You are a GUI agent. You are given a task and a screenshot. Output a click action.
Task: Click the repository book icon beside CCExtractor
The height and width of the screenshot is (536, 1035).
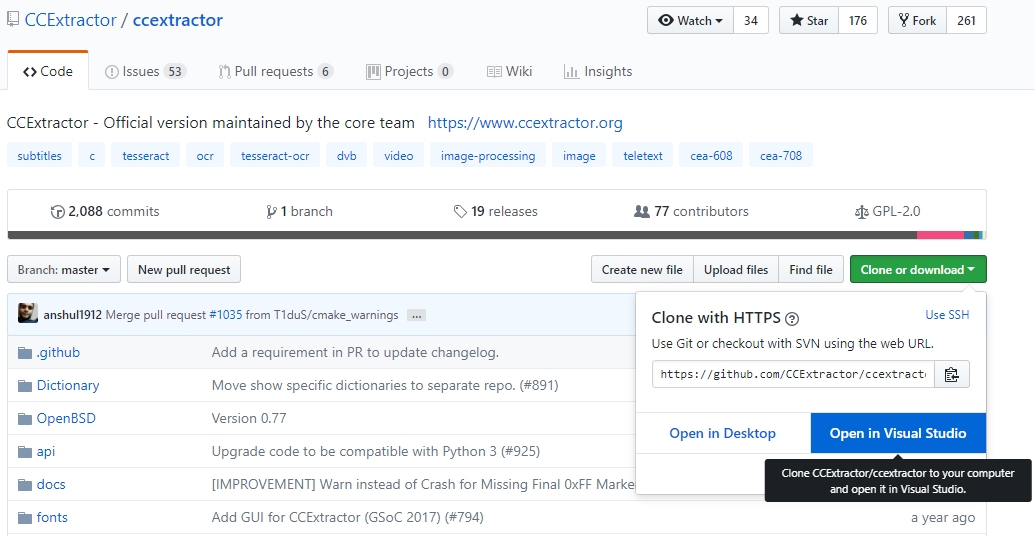click(x=13, y=20)
